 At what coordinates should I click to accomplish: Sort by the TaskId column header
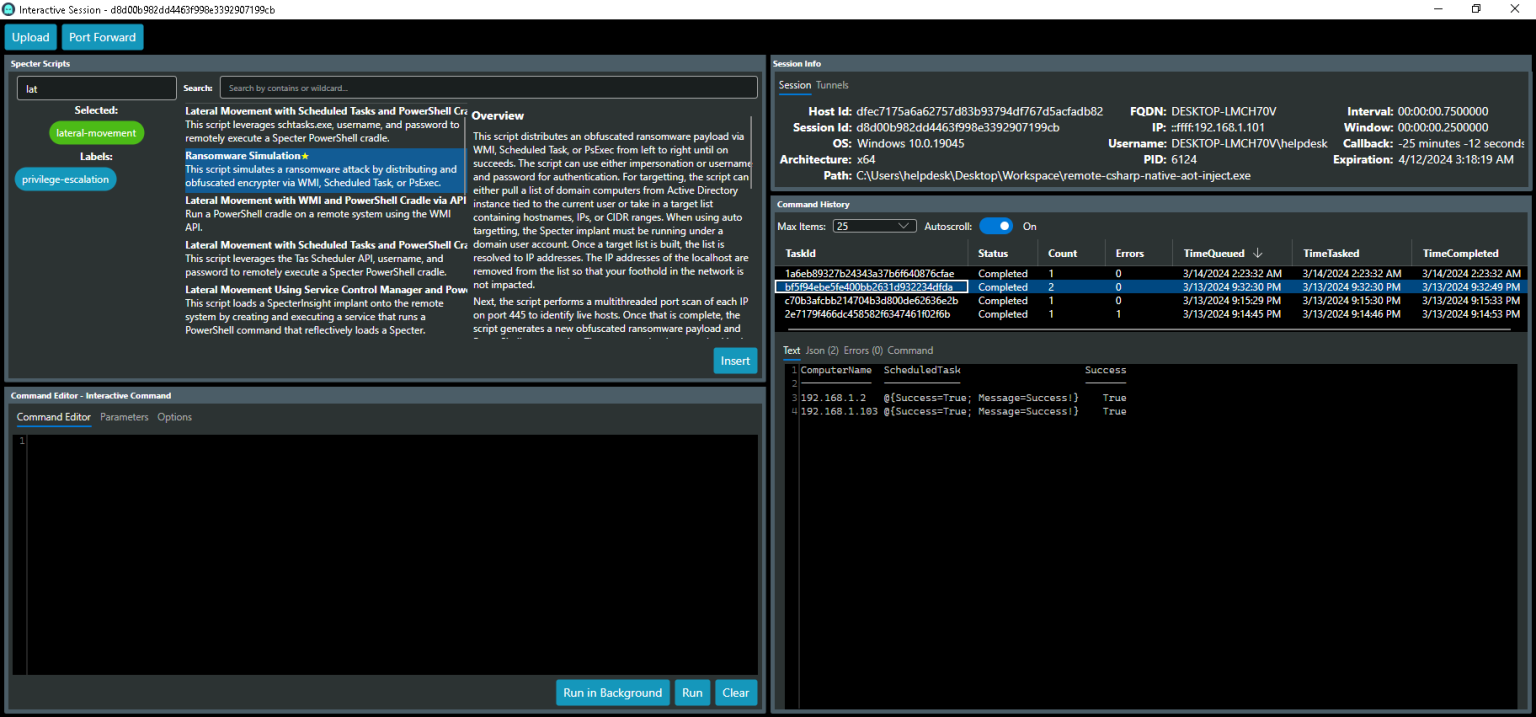tap(872, 253)
